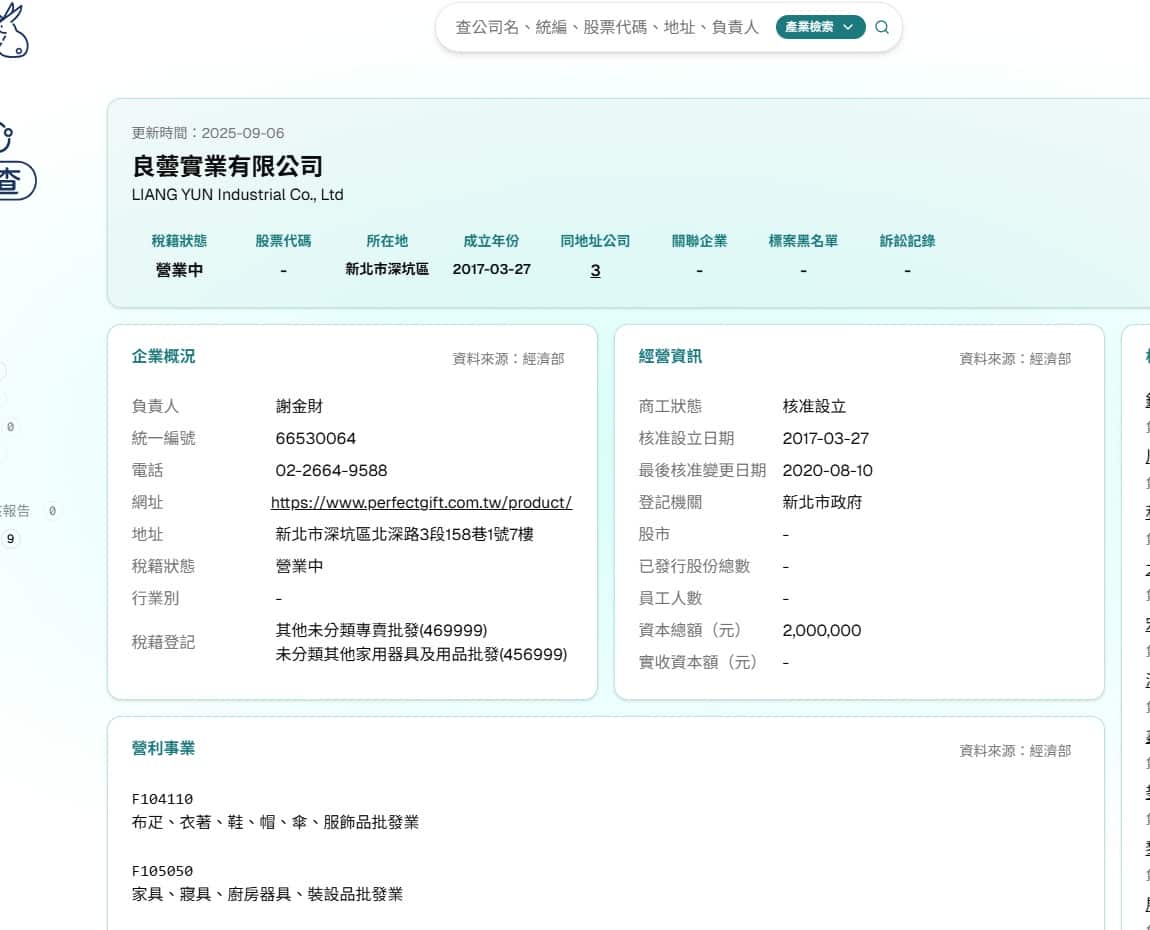Select the 訴訟記錄 summary tab

(907, 240)
